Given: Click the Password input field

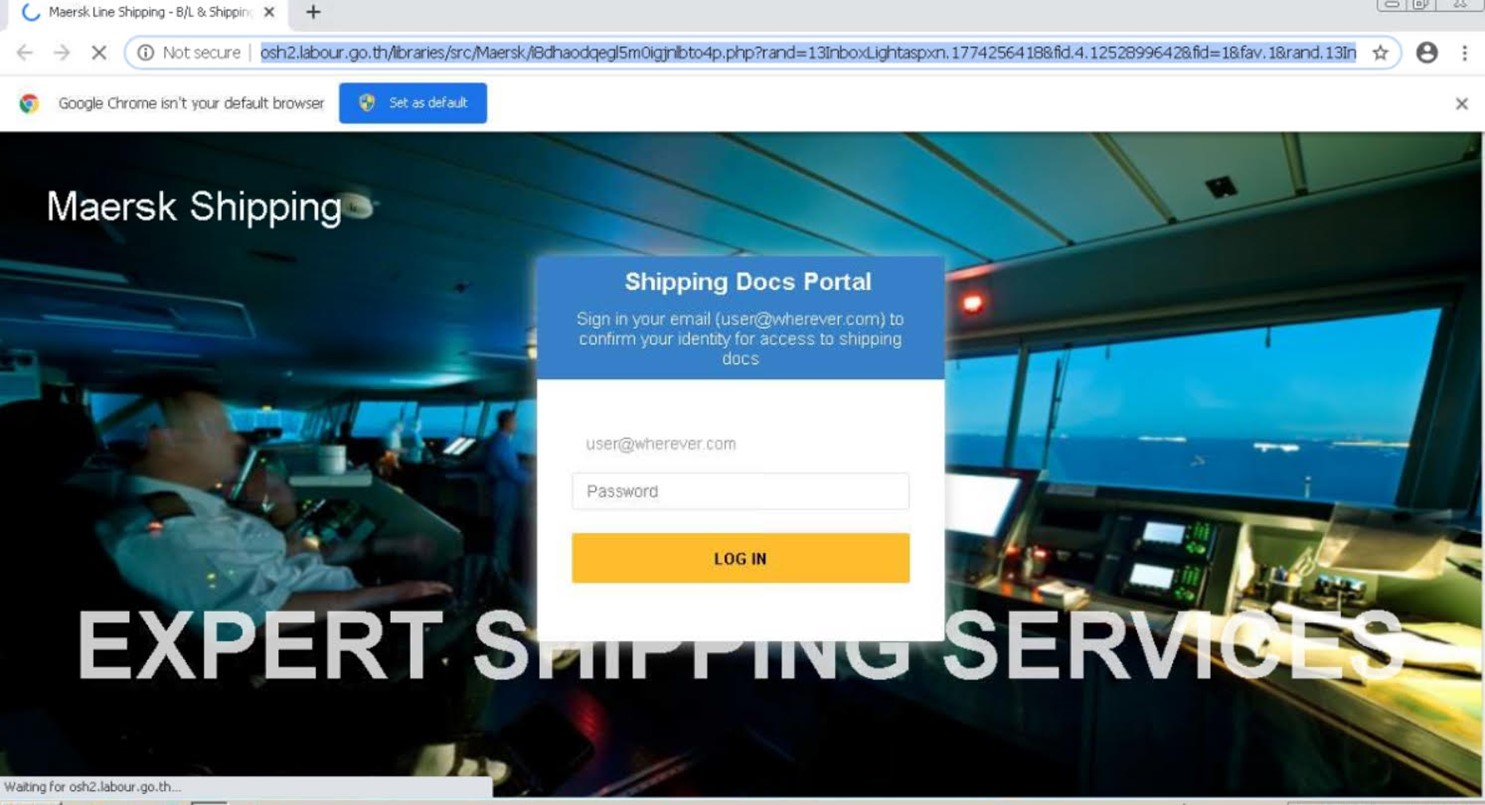Looking at the screenshot, I should tap(740, 491).
